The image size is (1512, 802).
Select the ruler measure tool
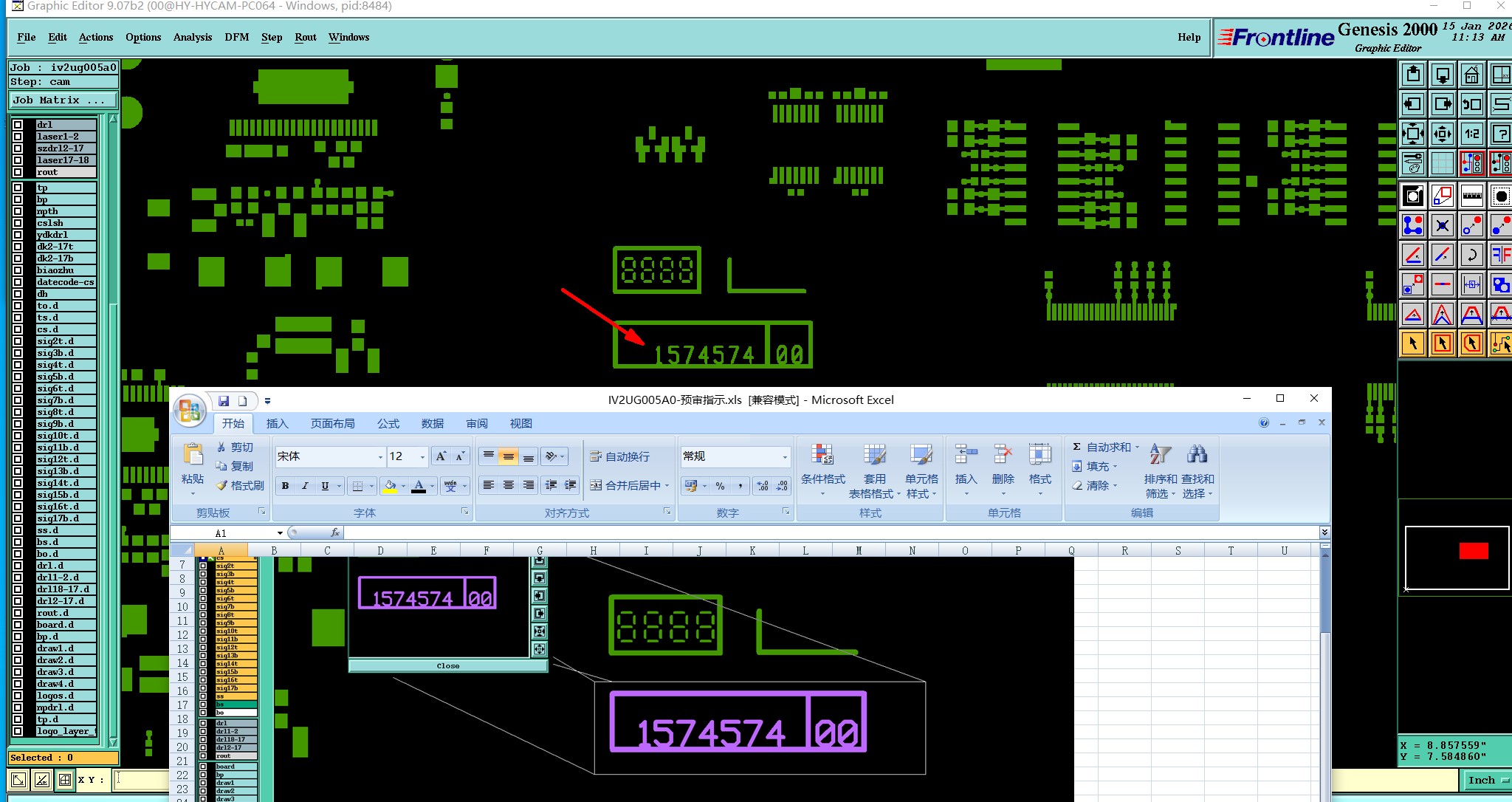click(1471, 196)
